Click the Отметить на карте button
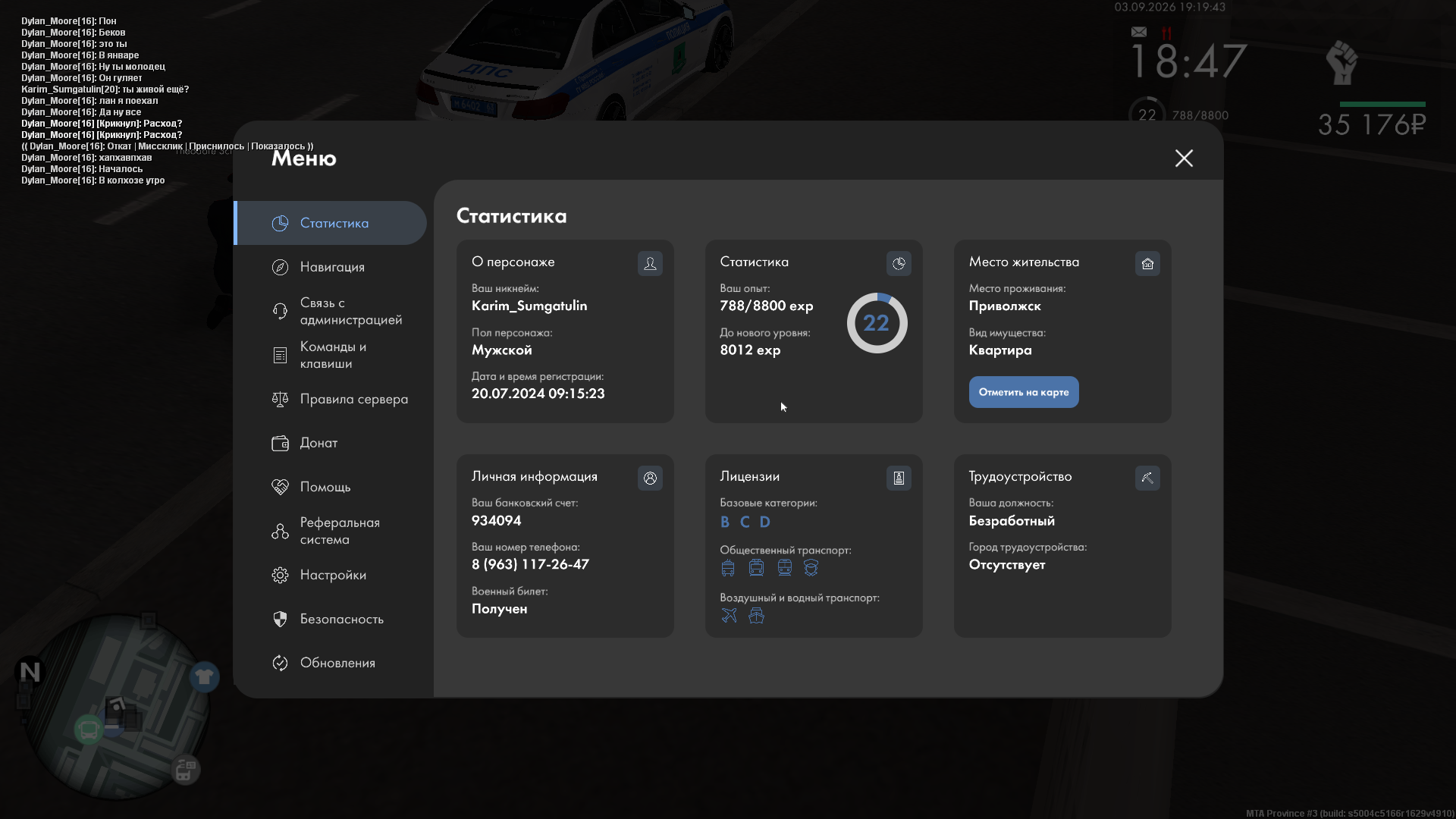 click(1024, 392)
